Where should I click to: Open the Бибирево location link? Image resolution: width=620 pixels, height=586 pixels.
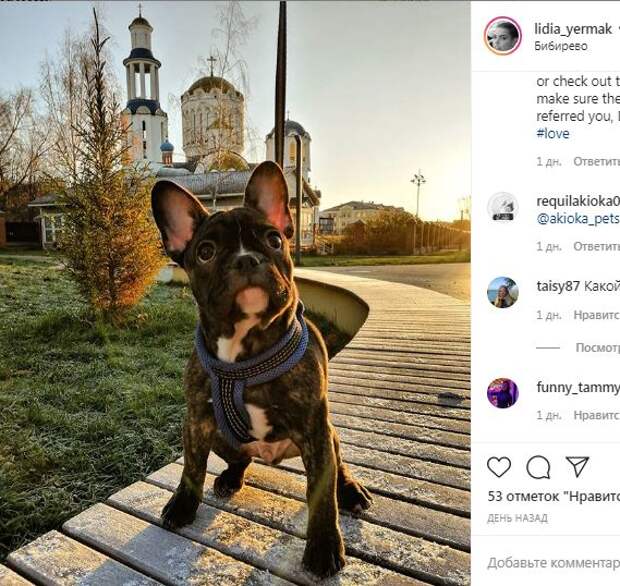pyautogui.click(x=561, y=46)
